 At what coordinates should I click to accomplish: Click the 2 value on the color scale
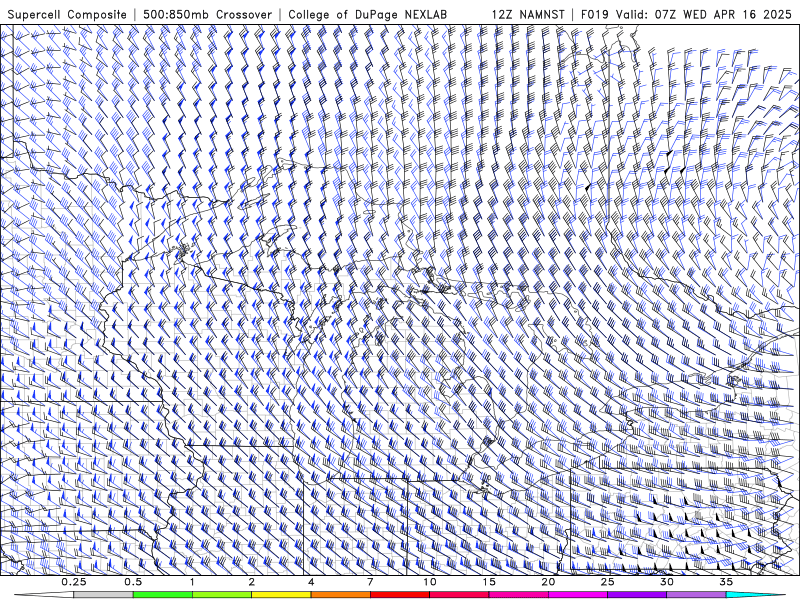(x=252, y=582)
